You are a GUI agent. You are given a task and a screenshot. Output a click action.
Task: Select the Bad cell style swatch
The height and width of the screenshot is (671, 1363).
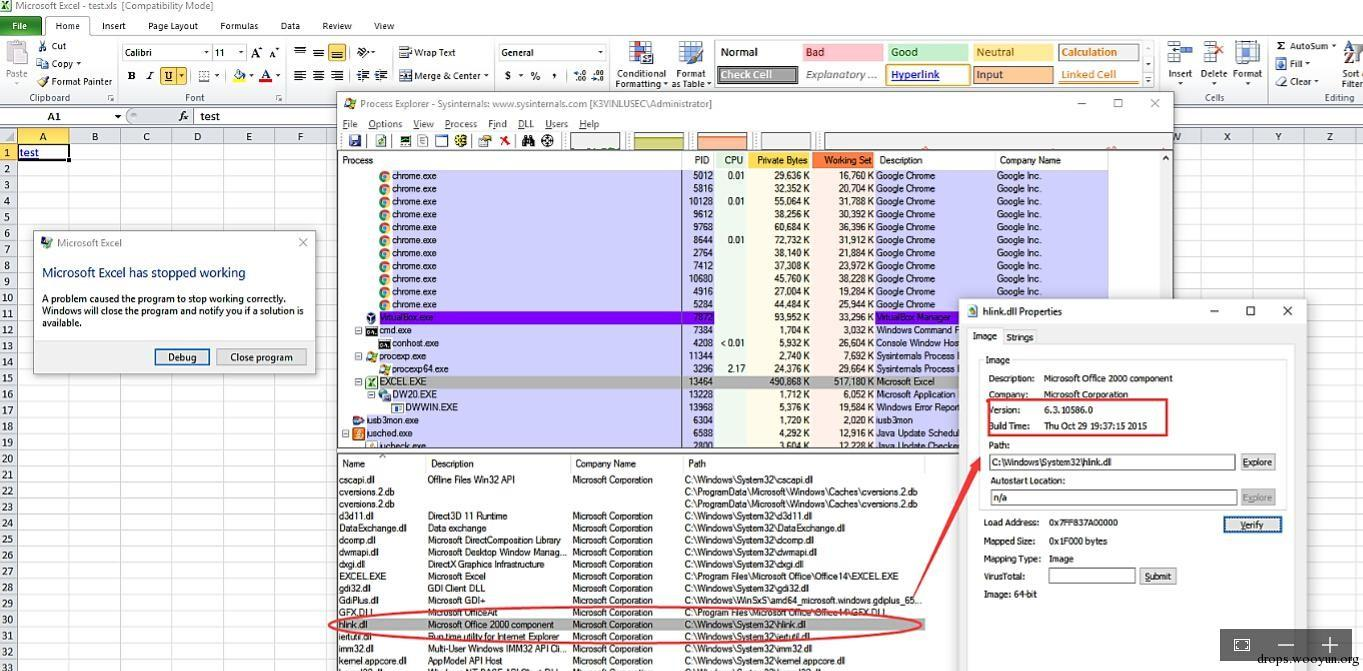(x=841, y=52)
